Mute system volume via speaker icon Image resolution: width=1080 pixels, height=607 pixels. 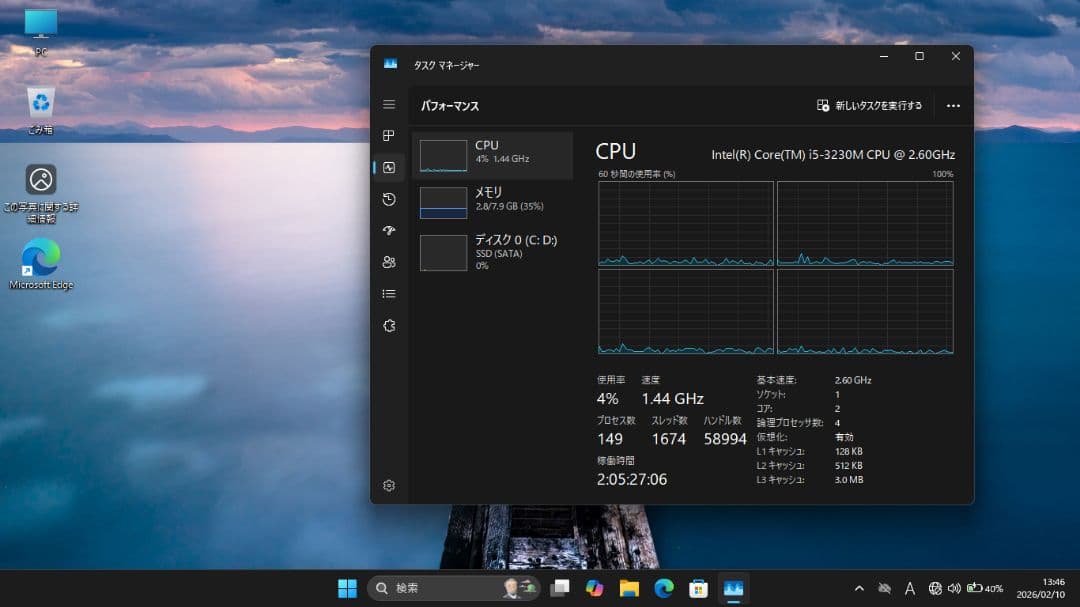pyautogui.click(x=953, y=589)
